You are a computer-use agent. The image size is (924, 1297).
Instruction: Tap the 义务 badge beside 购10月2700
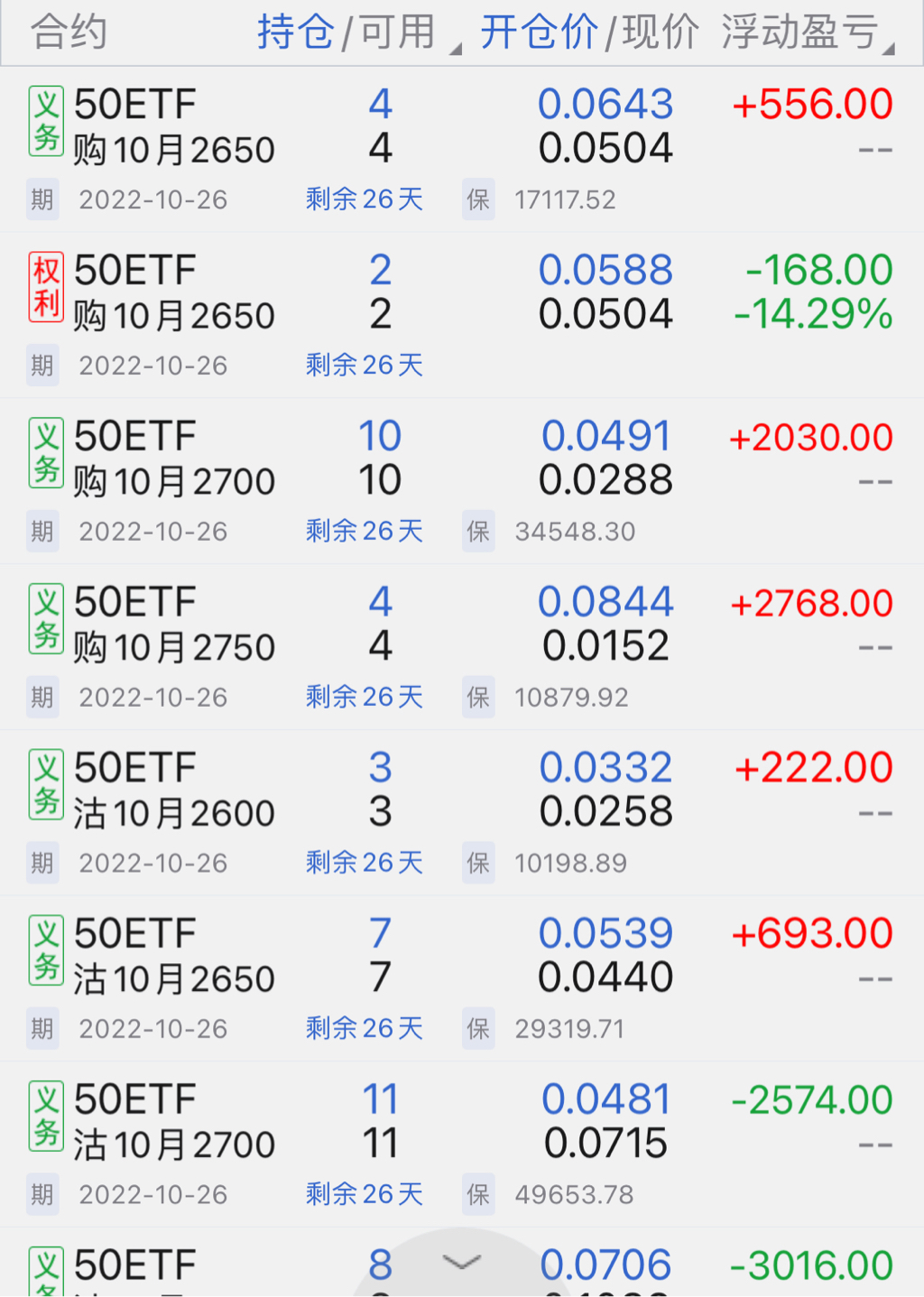pos(46,453)
